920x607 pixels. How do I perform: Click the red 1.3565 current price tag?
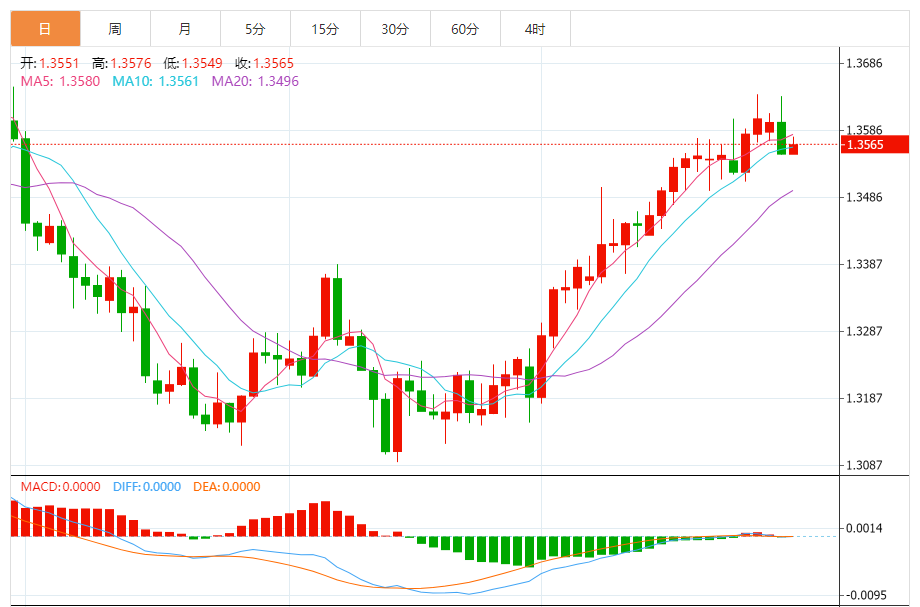click(875, 144)
